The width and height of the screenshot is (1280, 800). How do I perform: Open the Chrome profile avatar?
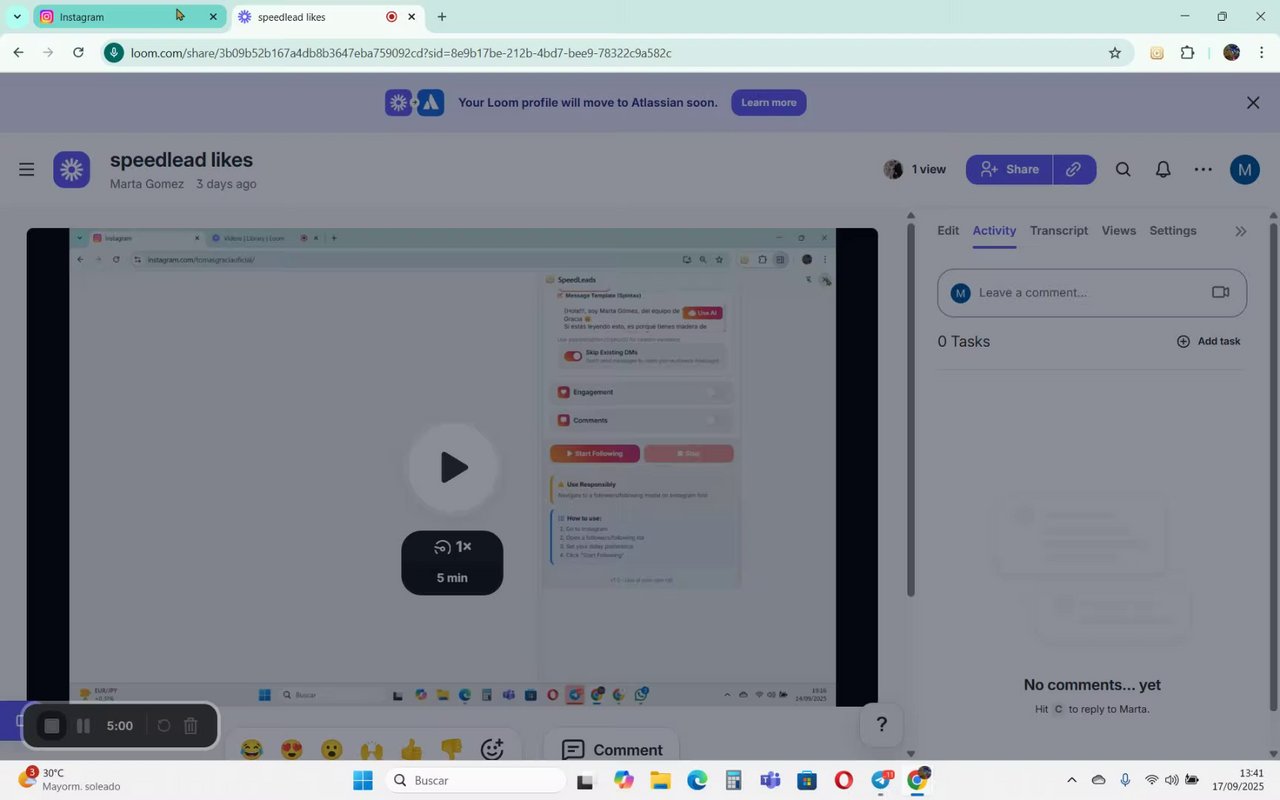pyautogui.click(x=1232, y=53)
